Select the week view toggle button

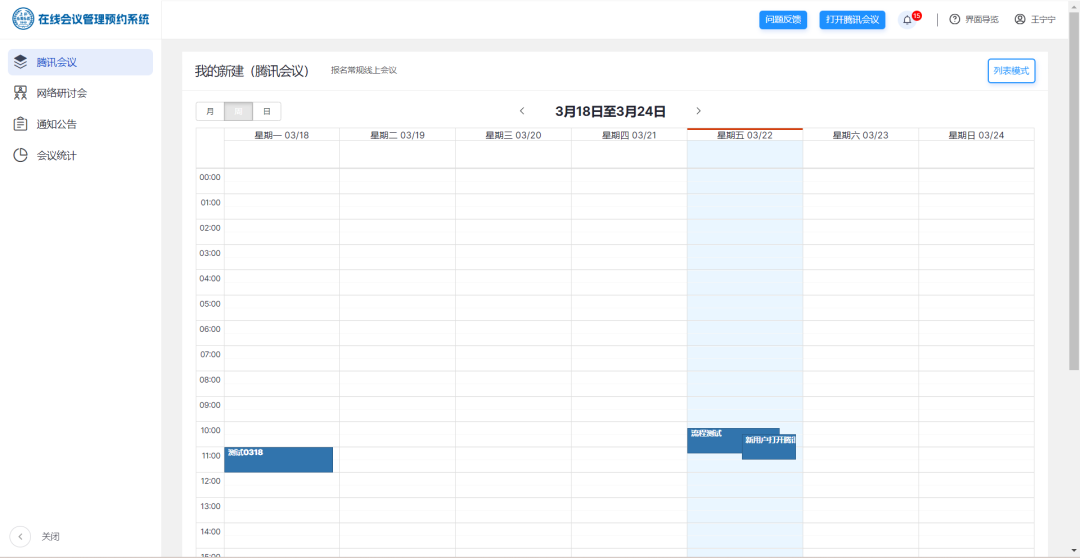point(238,111)
